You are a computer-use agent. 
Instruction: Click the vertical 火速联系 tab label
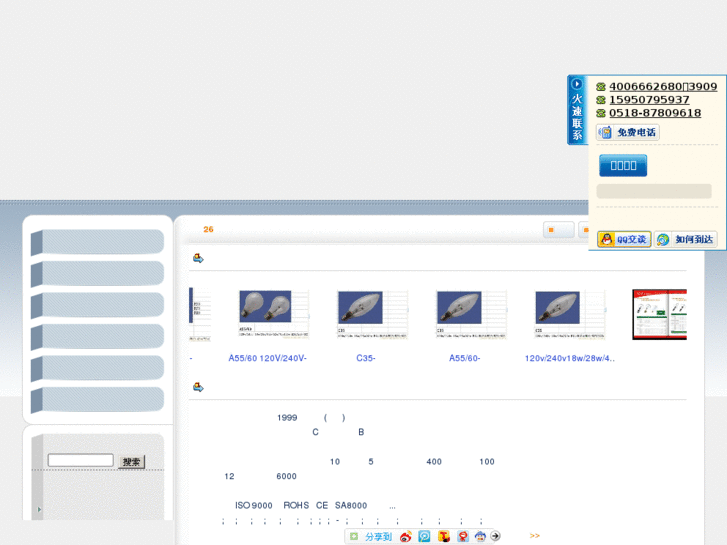coord(577,117)
